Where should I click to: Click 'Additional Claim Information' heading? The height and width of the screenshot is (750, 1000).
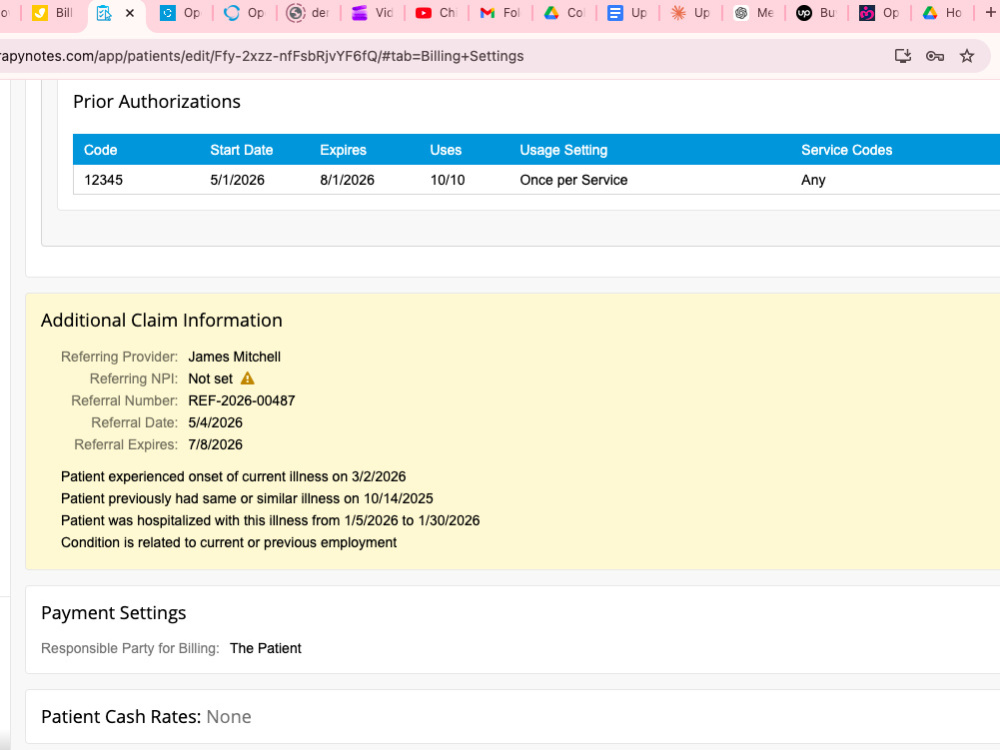pos(161,320)
